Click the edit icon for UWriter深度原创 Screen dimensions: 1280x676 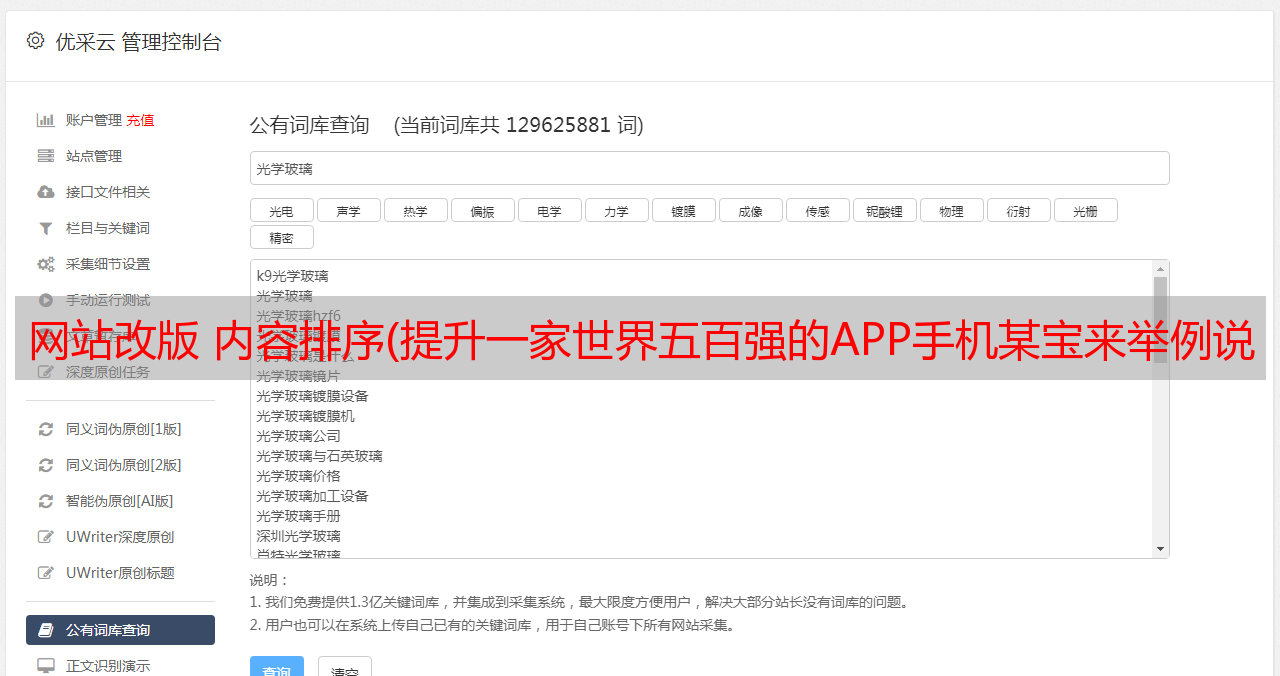[46, 537]
